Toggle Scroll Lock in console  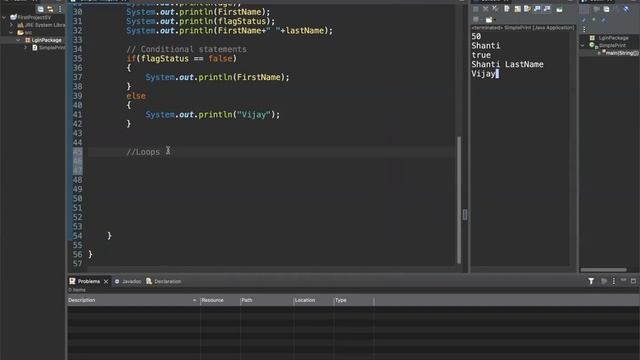[x=517, y=9]
